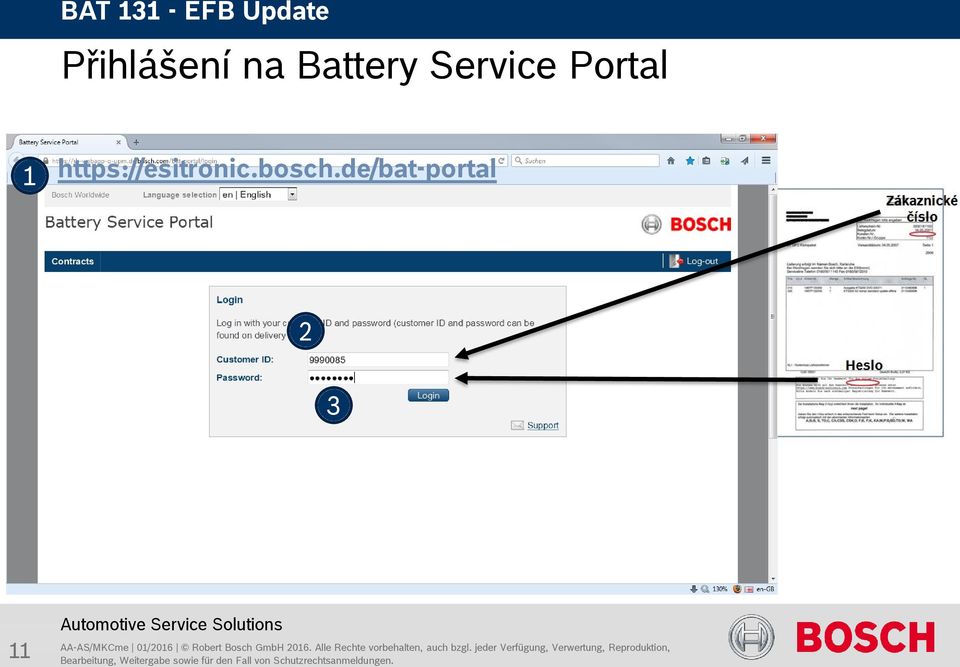The width and height of the screenshot is (960, 667).
Task: Select the Battery Service Portal browser tab
Action: 66,142
